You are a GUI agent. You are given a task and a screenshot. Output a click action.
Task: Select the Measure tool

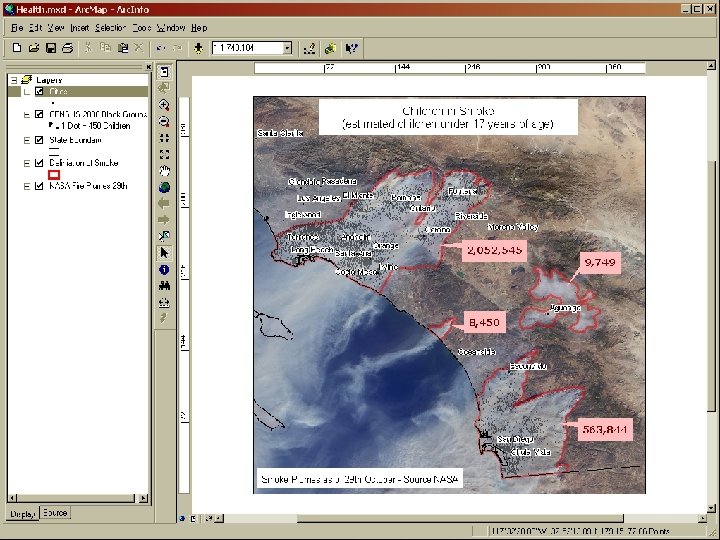(x=164, y=302)
